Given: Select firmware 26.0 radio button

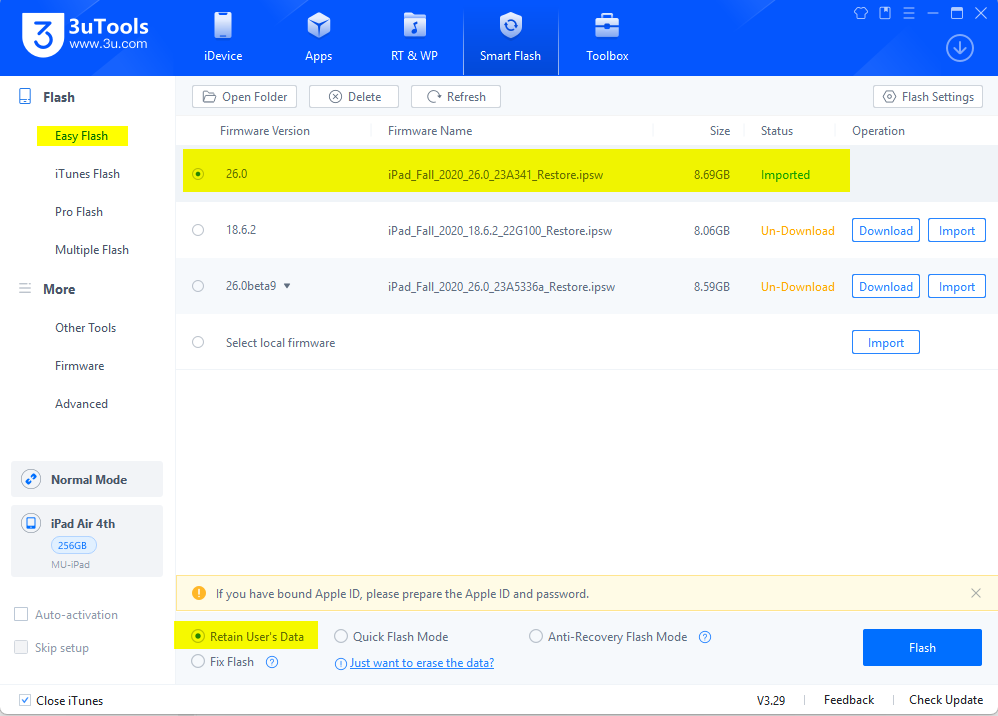Looking at the screenshot, I should [x=198, y=174].
